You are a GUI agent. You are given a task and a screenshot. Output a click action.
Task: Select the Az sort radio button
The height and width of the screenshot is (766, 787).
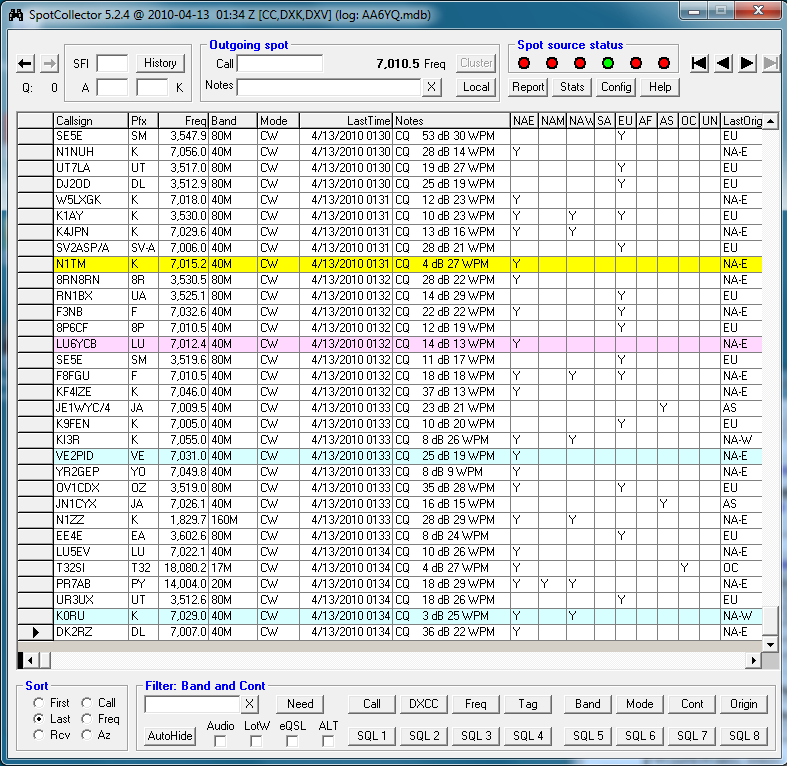[x=86, y=735]
